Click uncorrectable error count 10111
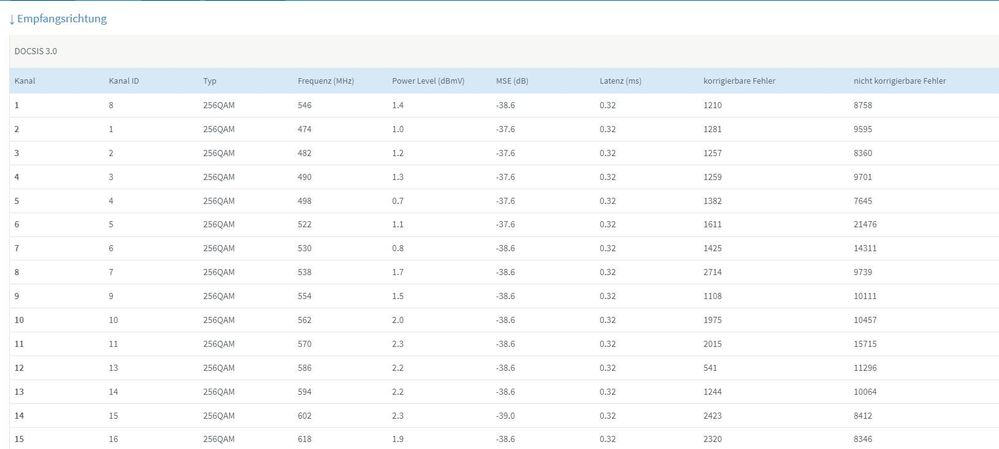The image size is (999, 449). point(865,296)
